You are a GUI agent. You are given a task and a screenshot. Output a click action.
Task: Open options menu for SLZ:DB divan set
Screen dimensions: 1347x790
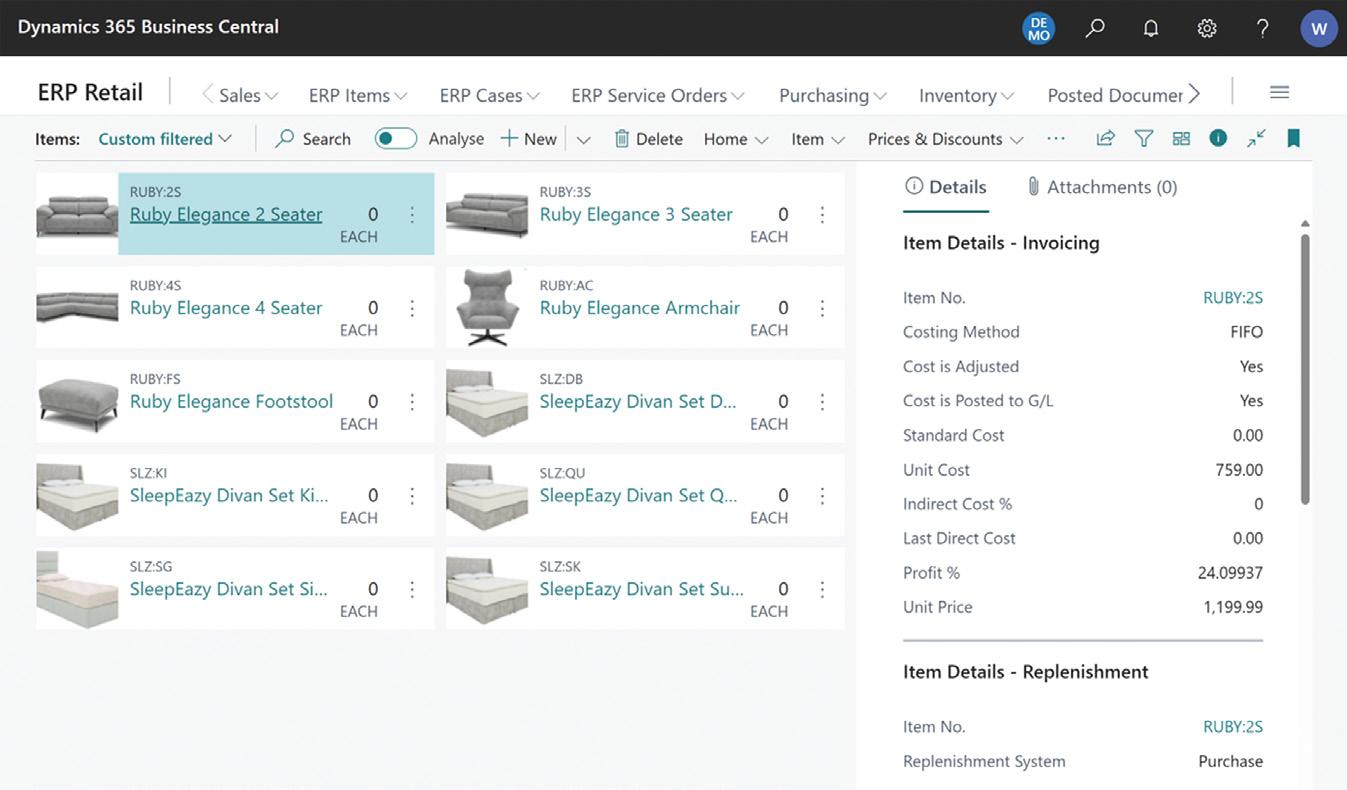point(822,402)
